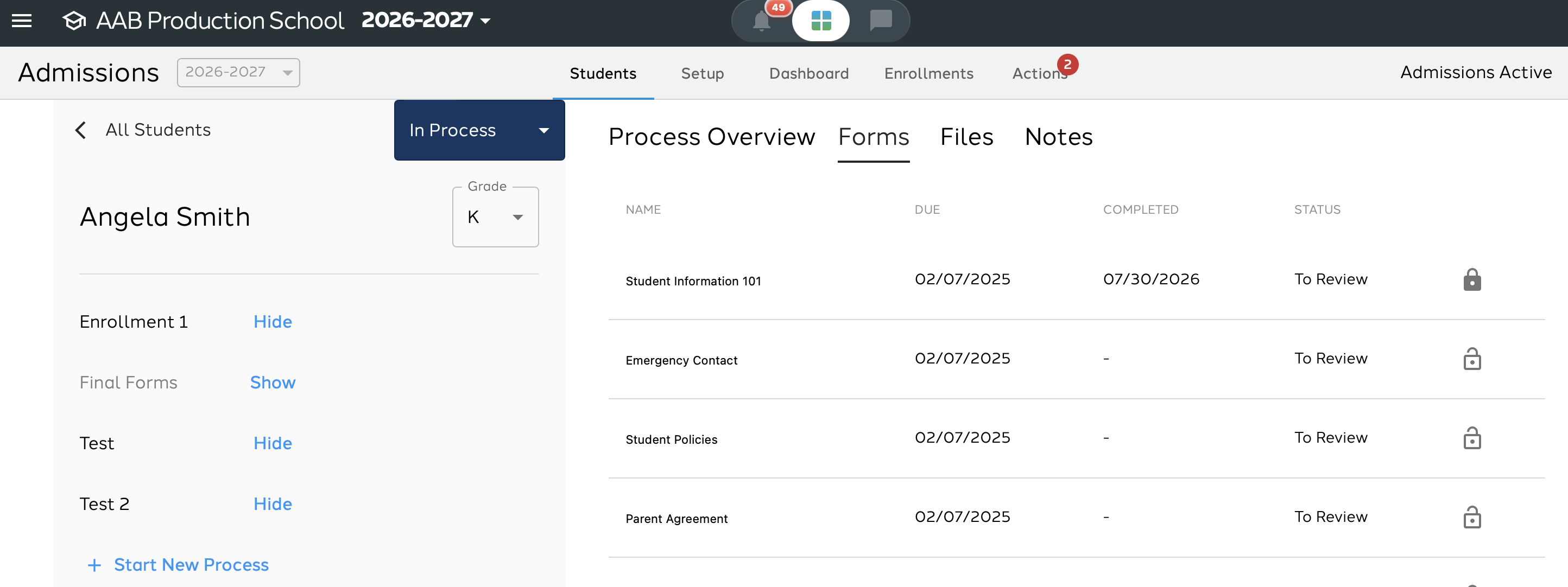Show the Final Forms process
The width and height of the screenshot is (1568, 587).
272,382
